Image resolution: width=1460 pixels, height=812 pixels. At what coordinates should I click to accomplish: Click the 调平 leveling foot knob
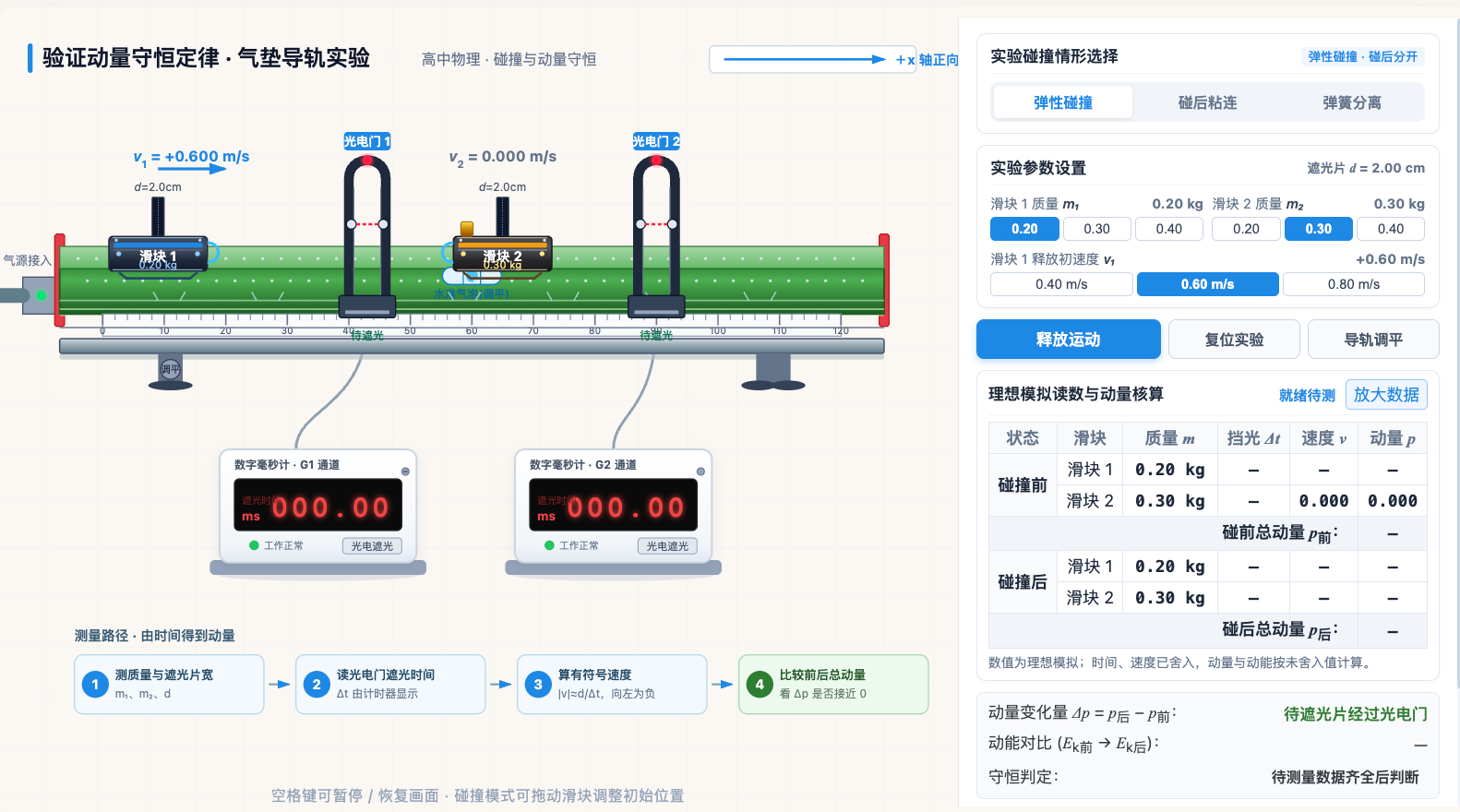point(170,369)
